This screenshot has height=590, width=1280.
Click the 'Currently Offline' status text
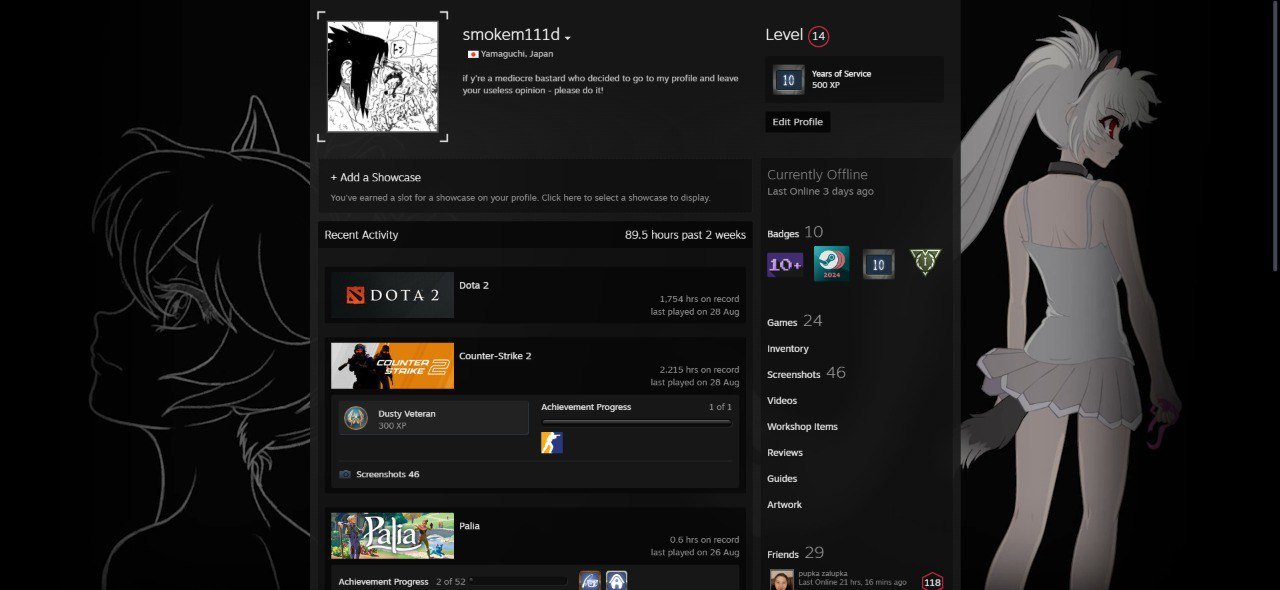click(x=817, y=175)
